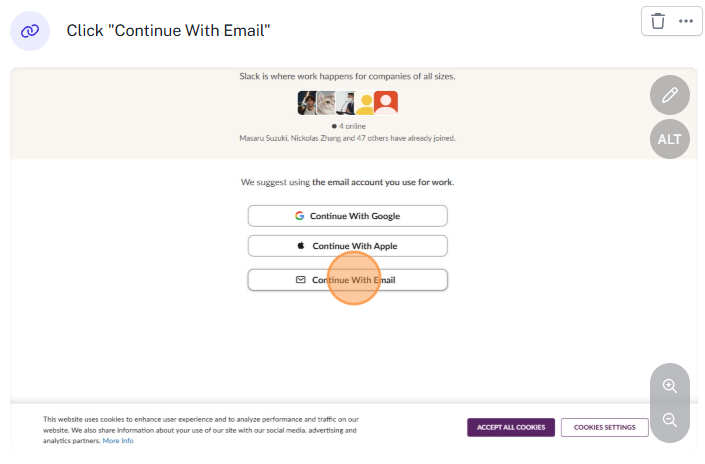Viewport: 705px width, 464px height.
Task: Delete this step with trash icon
Action: tap(658, 21)
